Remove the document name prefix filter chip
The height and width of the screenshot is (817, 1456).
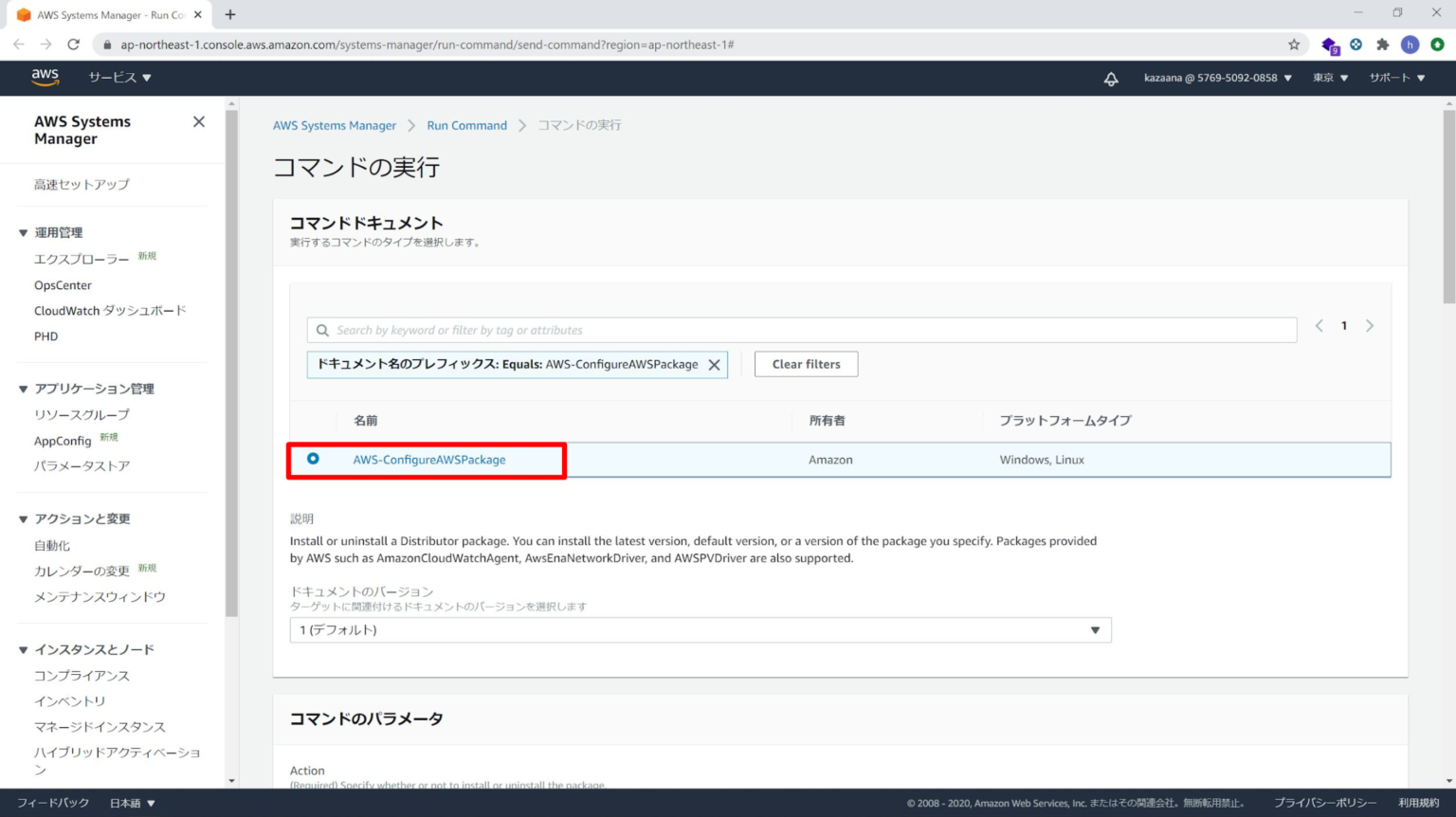(715, 364)
